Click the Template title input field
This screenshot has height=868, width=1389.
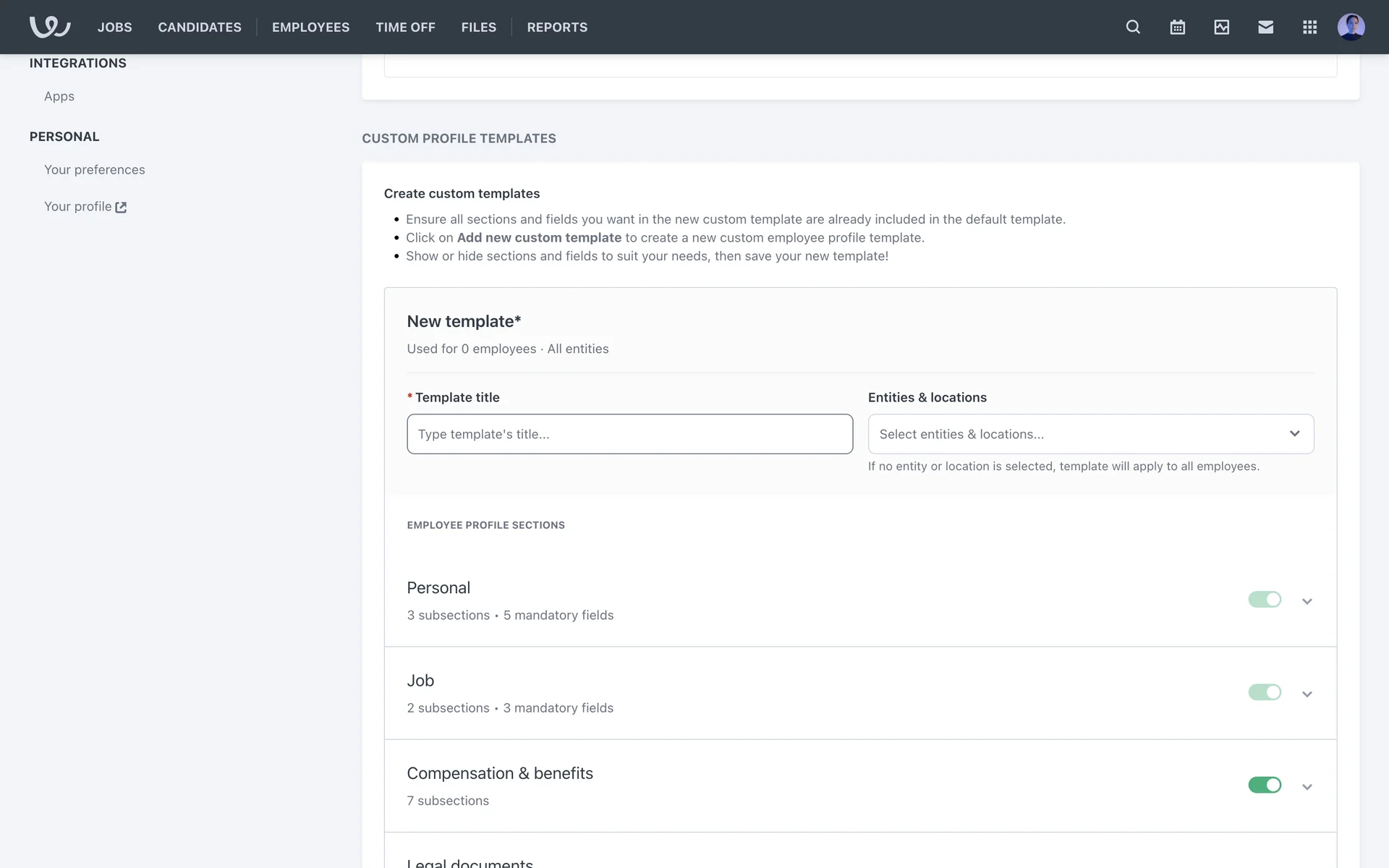tap(629, 434)
